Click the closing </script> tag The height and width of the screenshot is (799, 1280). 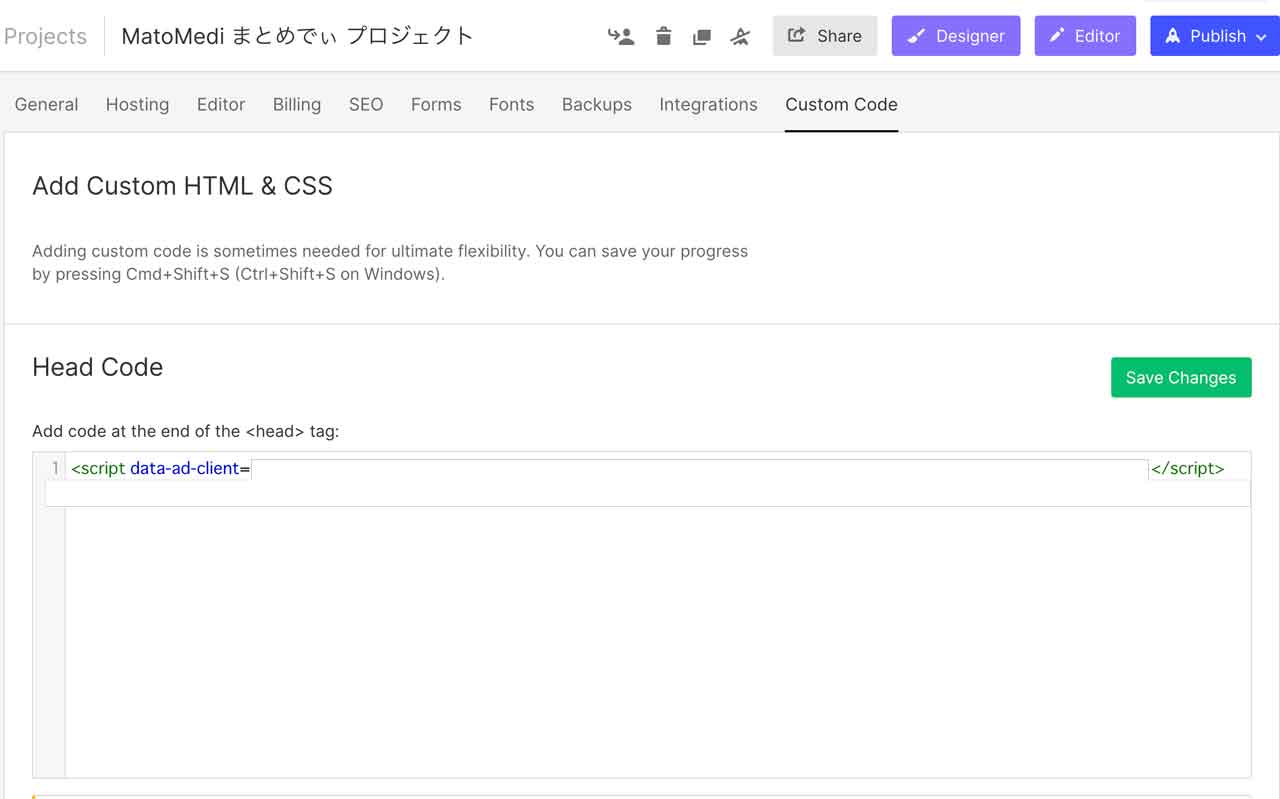(1188, 468)
